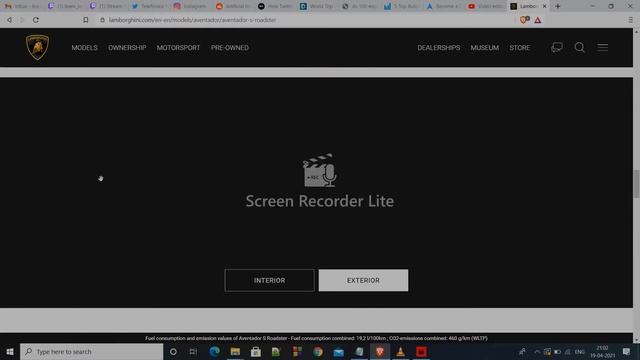
Task: Open site search magnifier icon
Action: pos(580,47)
